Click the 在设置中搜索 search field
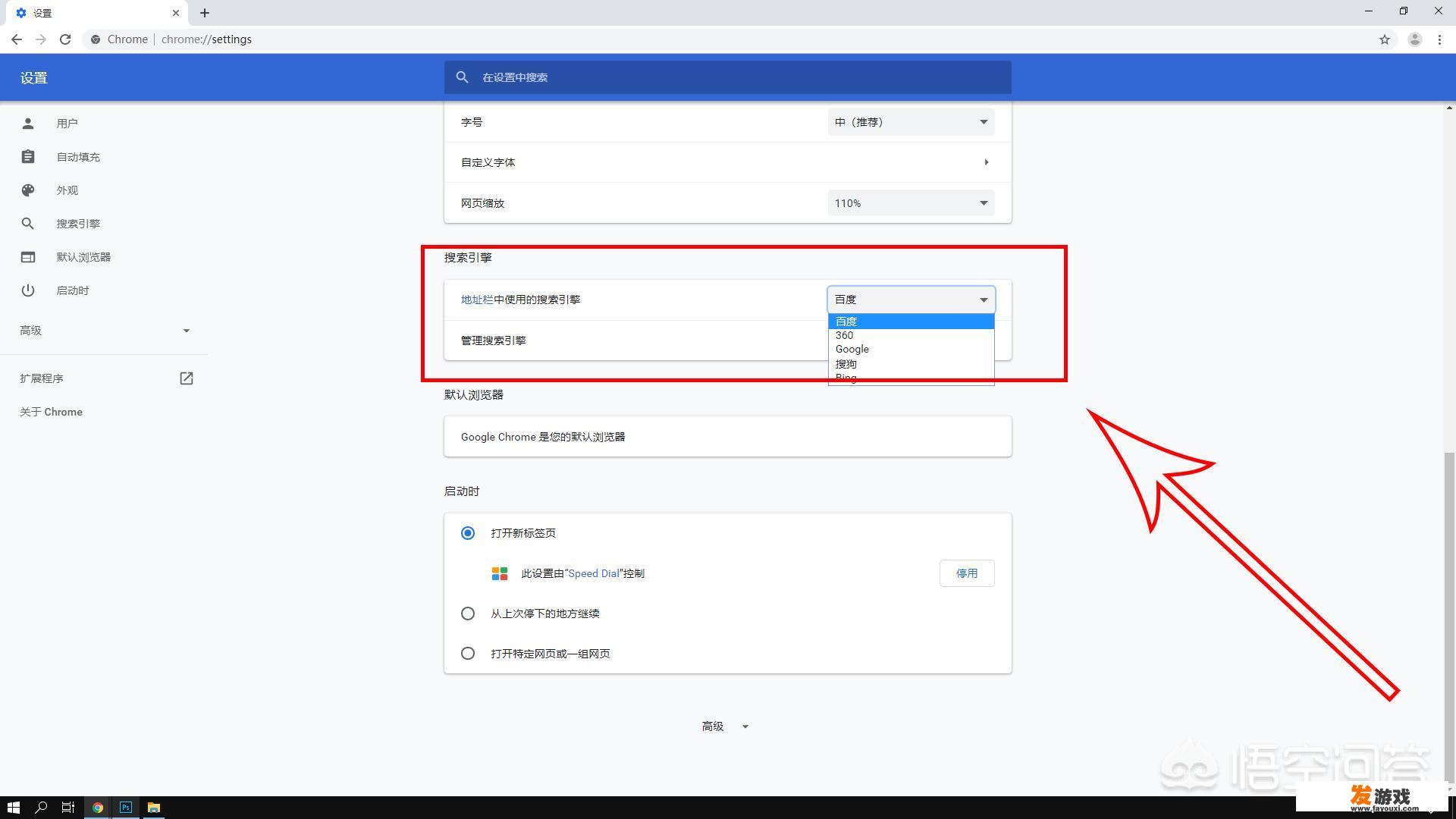This screenshot has width=1456, height=819. 727,77
